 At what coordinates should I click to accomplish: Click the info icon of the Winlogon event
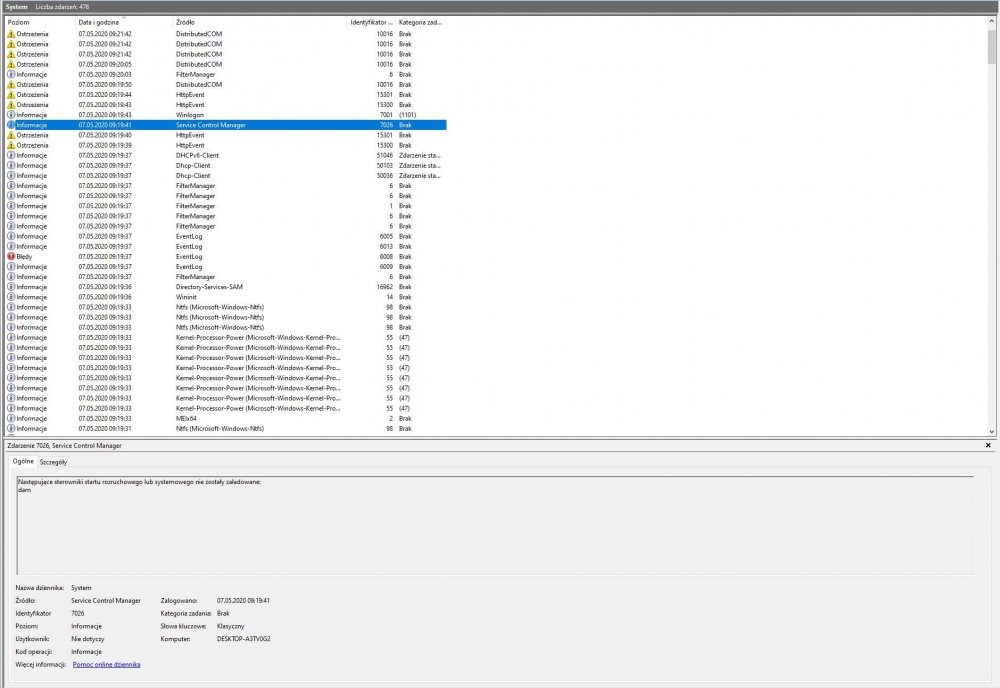10,115
